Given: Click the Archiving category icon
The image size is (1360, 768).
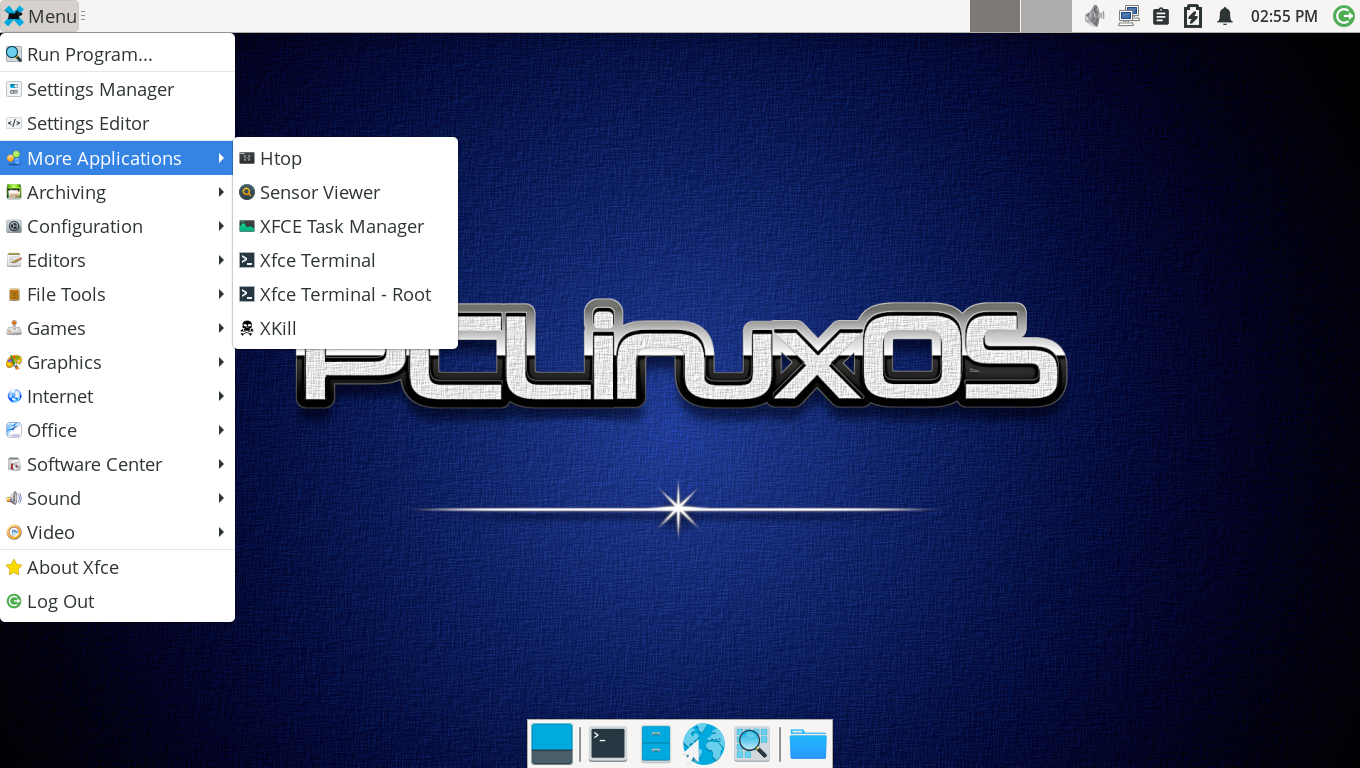Looking at the screenshot, I should pos(14,192).
